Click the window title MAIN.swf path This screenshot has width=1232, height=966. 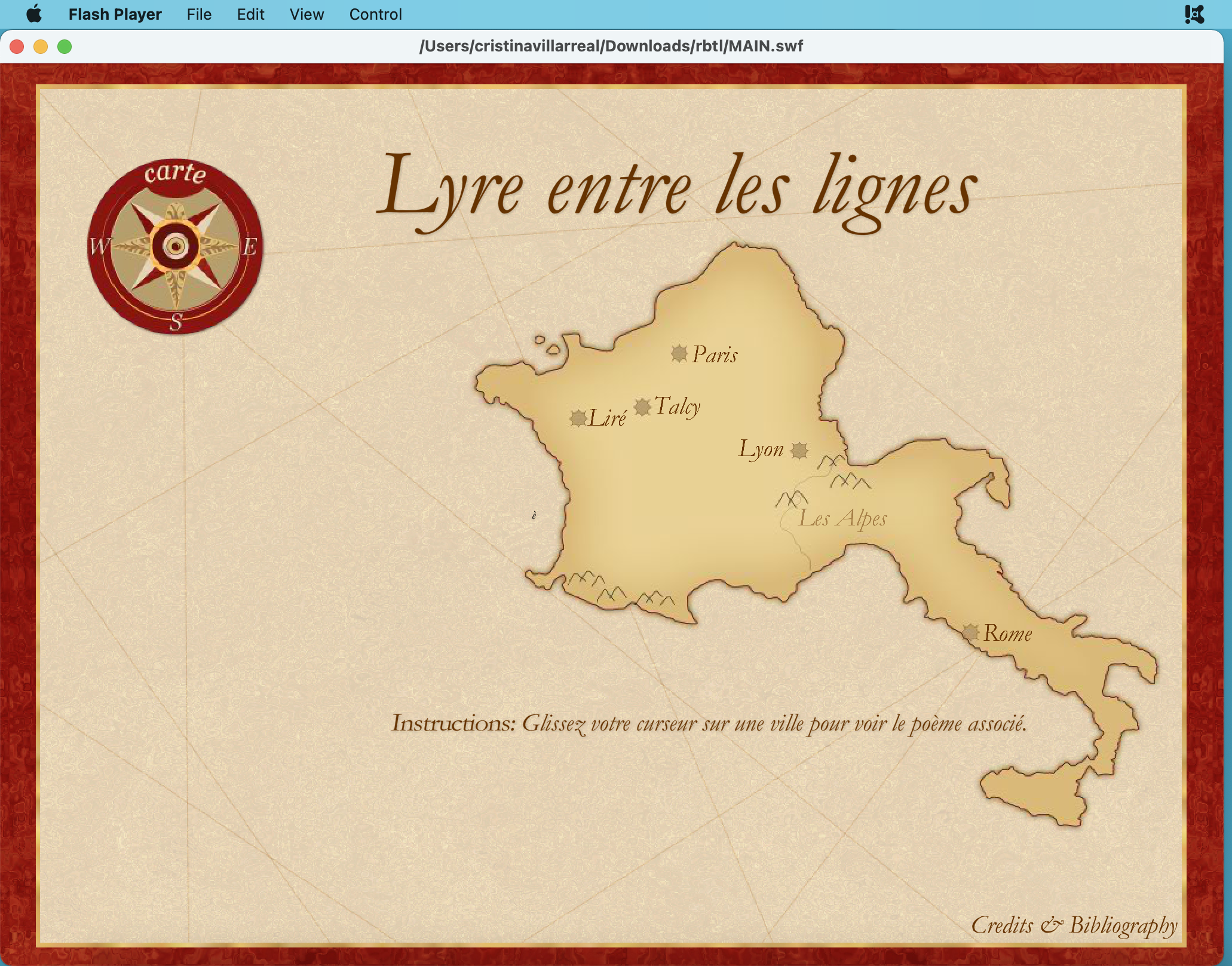click(x=611, y=46)
